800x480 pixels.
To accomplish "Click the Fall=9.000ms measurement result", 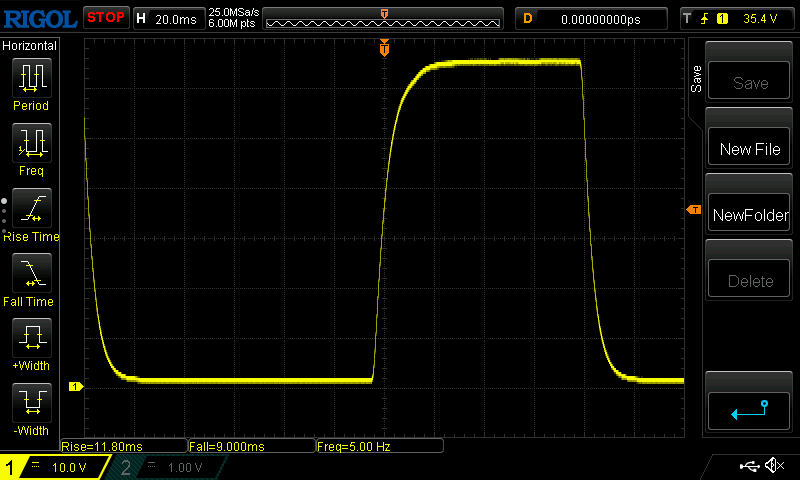I will coord(252,446).
